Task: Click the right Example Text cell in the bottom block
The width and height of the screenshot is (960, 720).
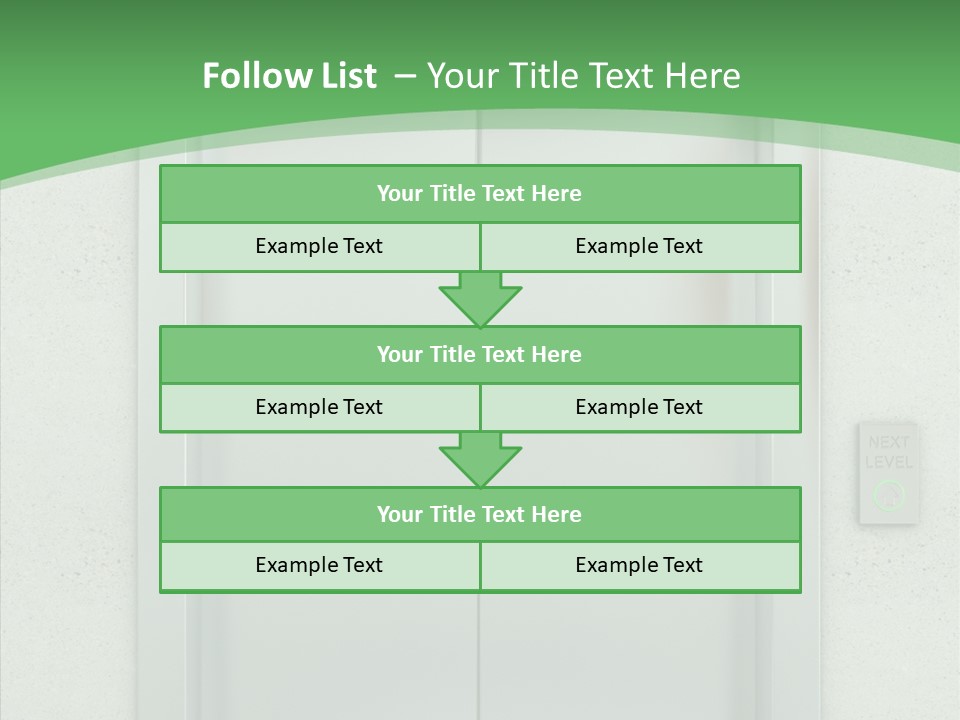Action: 639,565
